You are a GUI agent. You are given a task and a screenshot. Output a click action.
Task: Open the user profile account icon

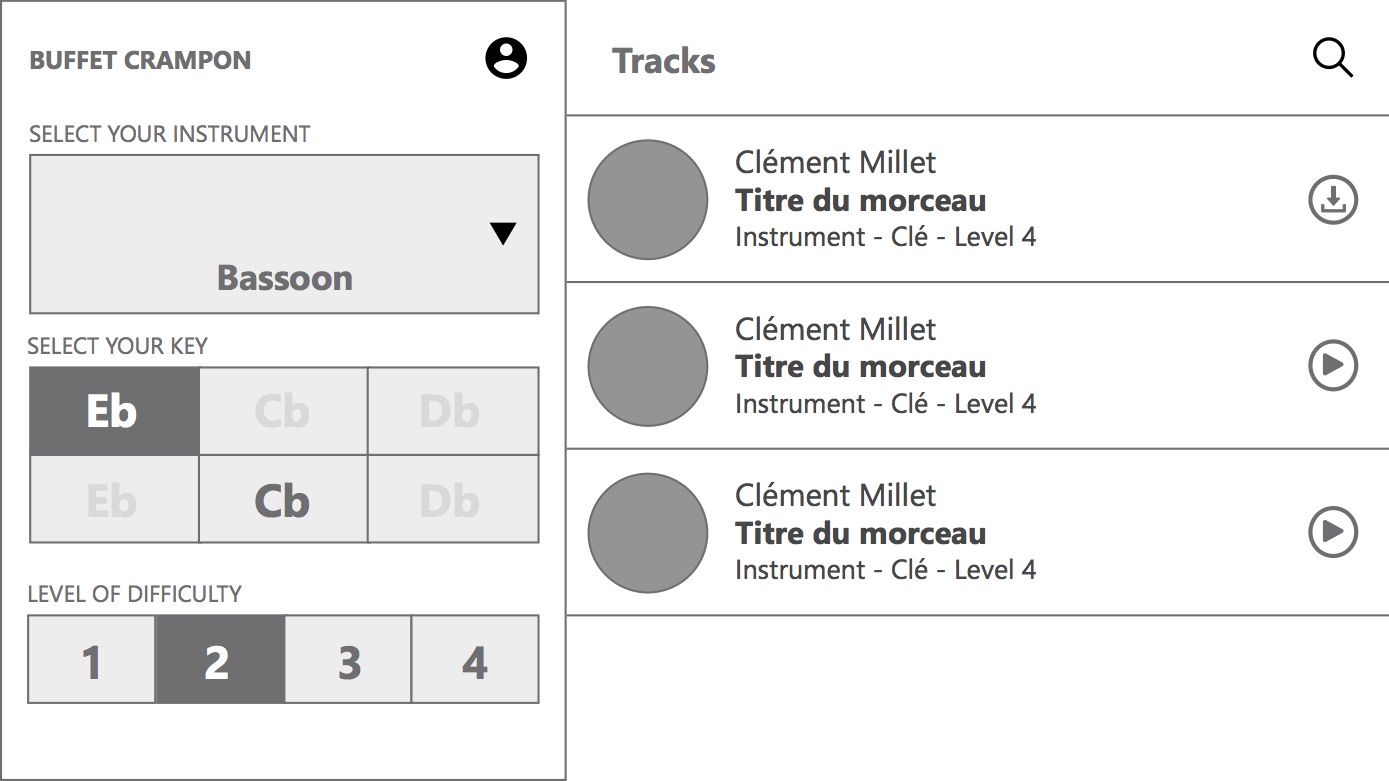[x=506, y=59]
